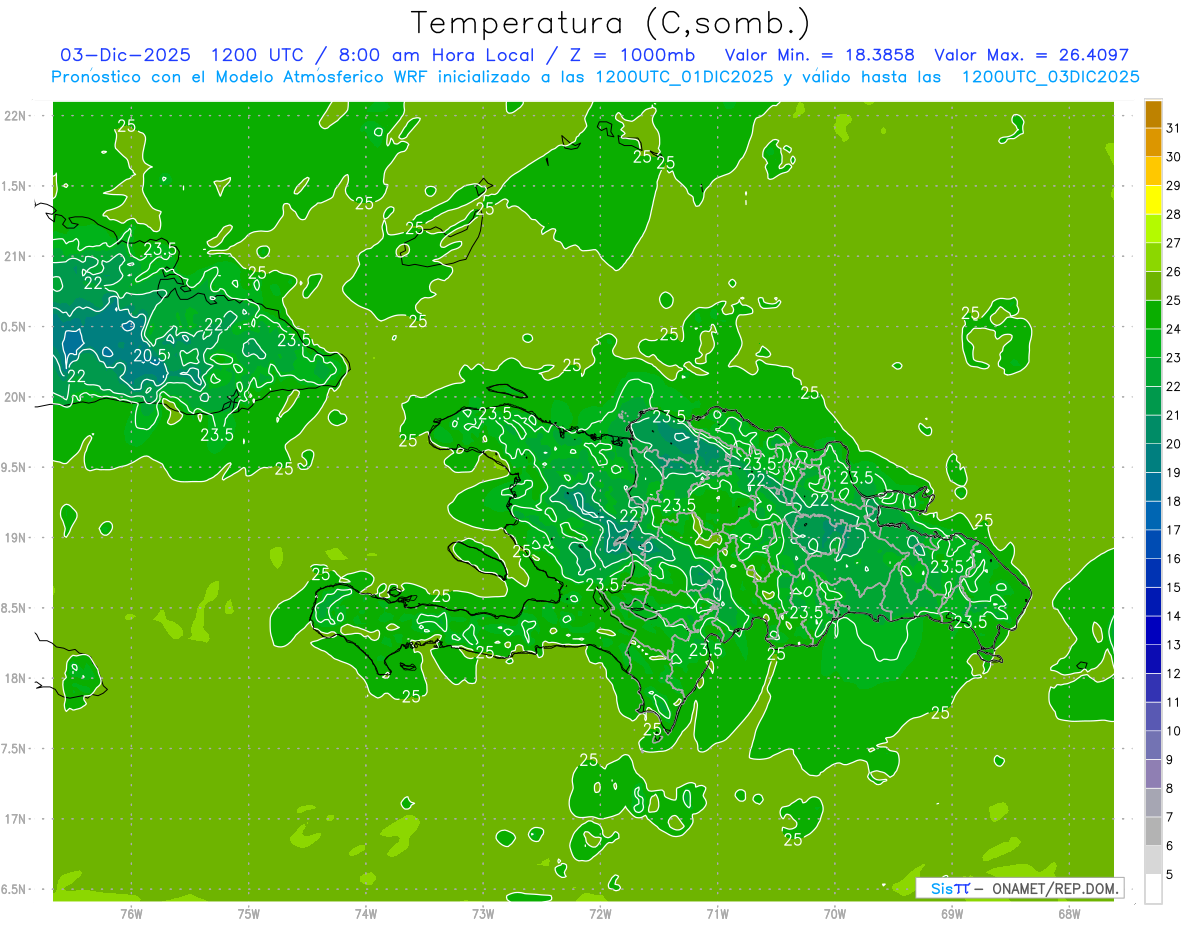
Task: Click the "74W" longitude axis label
Action: (366, 913)
